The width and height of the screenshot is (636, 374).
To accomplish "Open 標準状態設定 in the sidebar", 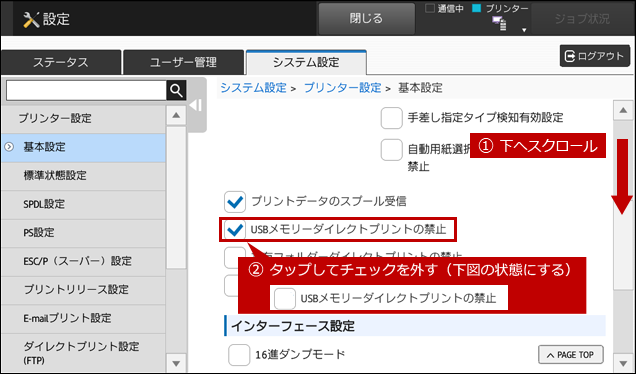I will (83, 176).
